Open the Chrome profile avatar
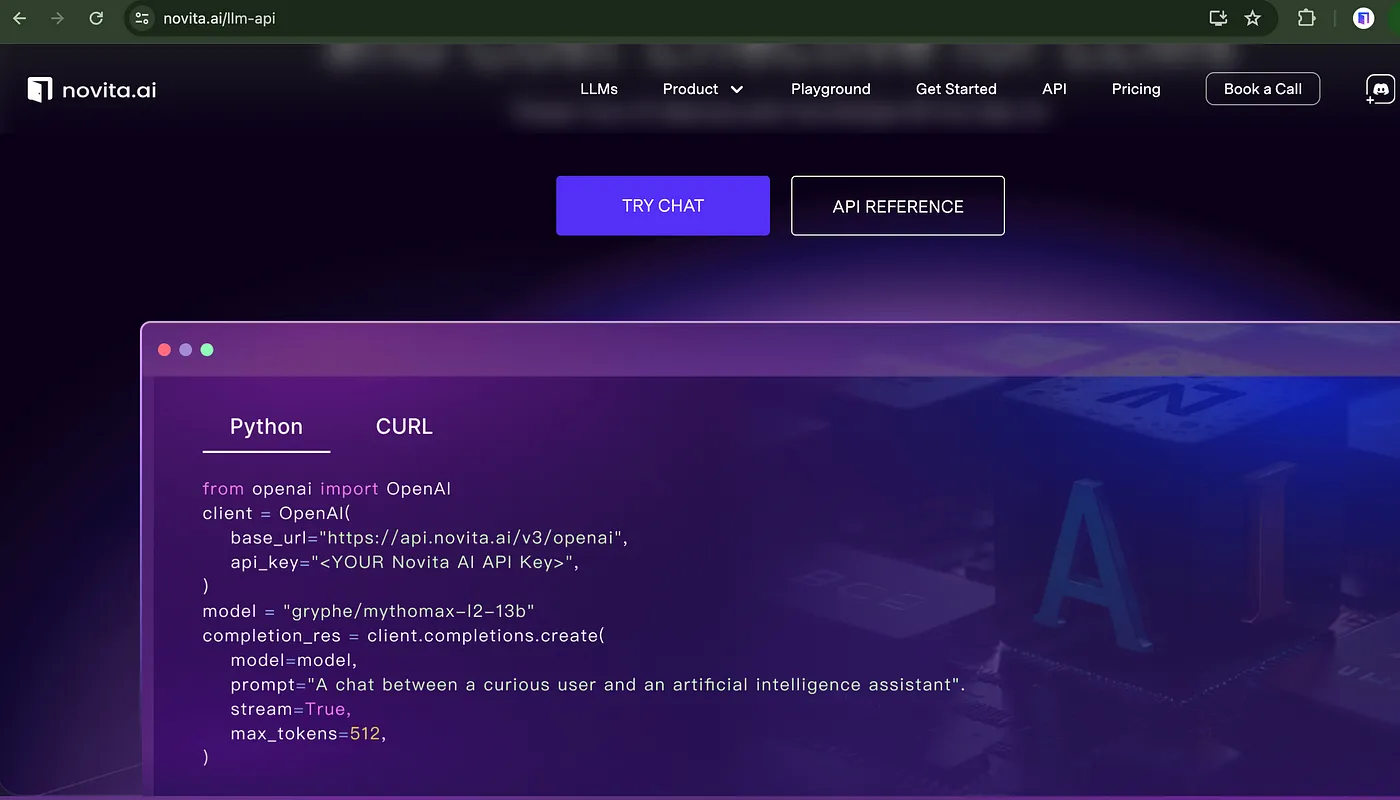The height and width of the screenshot is (800, 1400). tap(1363, 18)
